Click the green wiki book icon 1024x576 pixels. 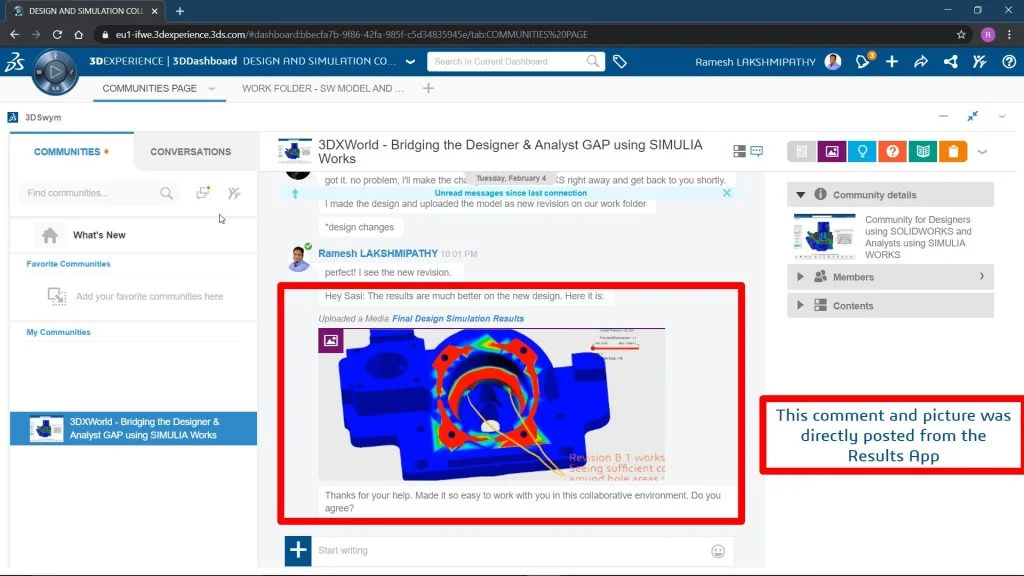click(923, 152)
